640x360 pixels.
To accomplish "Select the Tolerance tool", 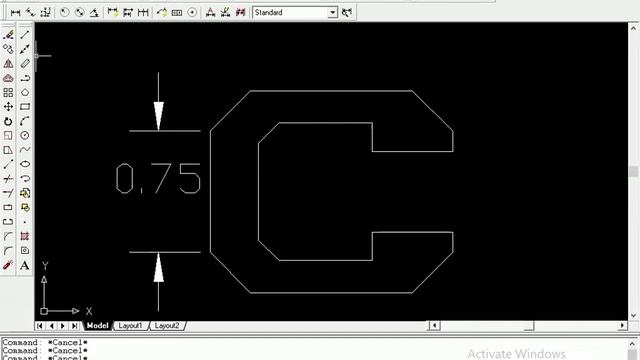I will tap(177, 13).
